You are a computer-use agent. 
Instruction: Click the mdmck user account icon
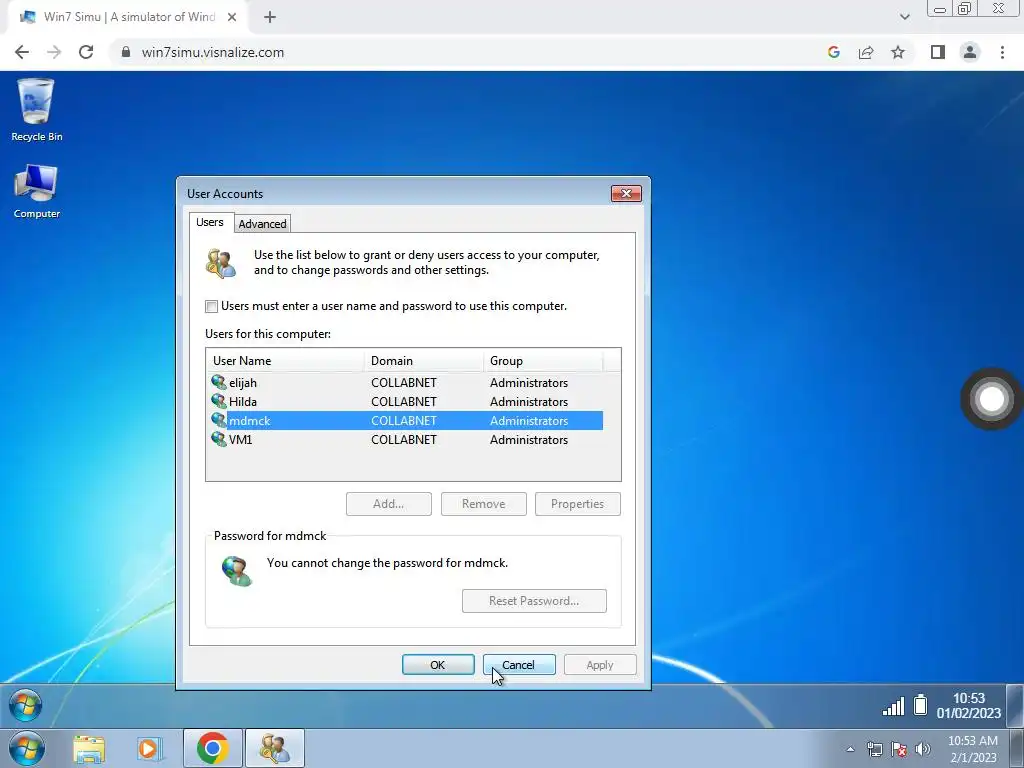tap(219, 420)
